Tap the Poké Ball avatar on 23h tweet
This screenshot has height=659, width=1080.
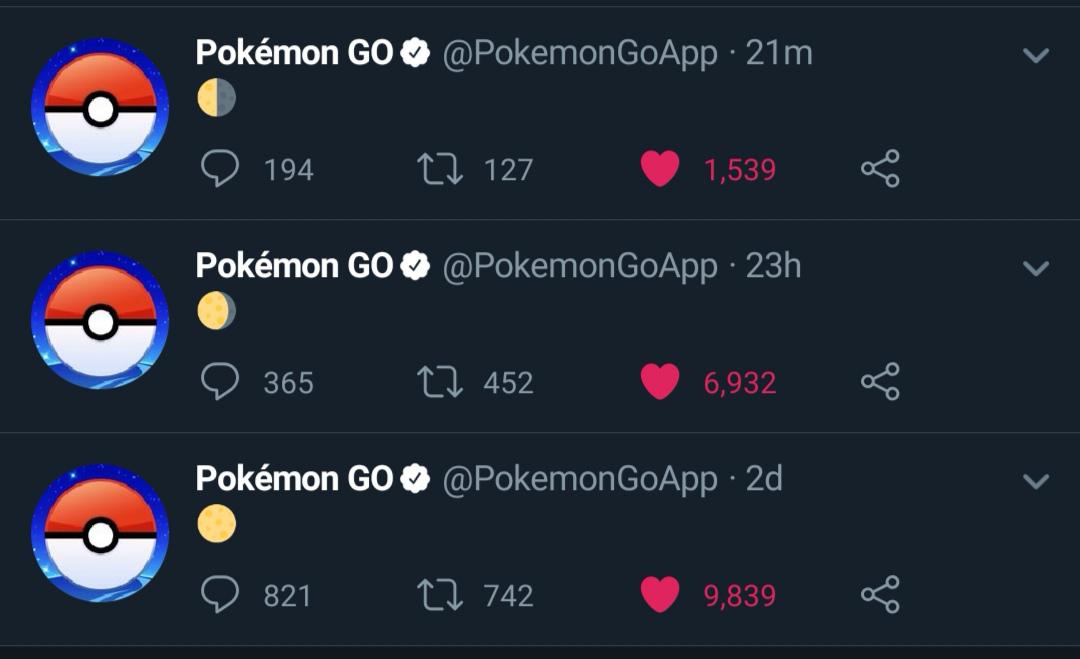click(100, 322)
